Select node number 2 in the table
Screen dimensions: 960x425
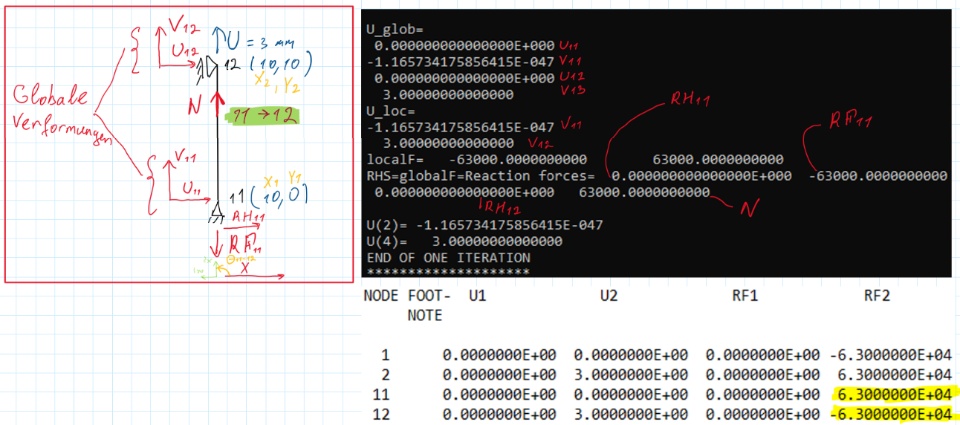point(384,375)
